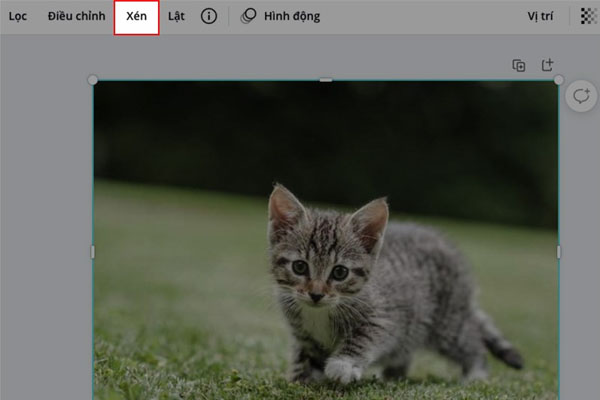Click the Hình động text label
Screen dimensions: 600x400
click(x=292, y=17)
